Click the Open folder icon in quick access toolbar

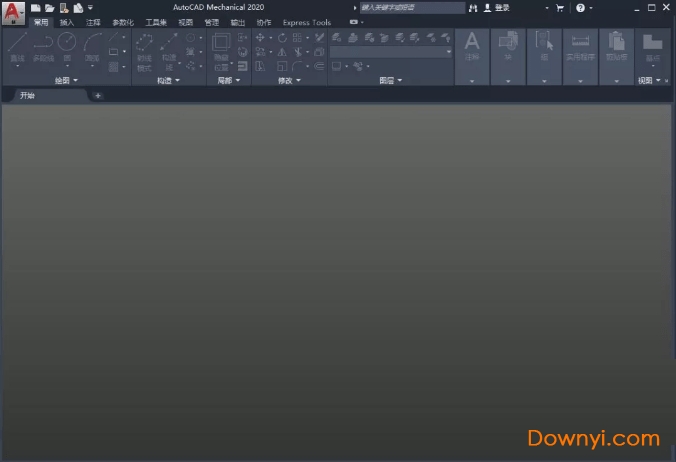point(50,8)
